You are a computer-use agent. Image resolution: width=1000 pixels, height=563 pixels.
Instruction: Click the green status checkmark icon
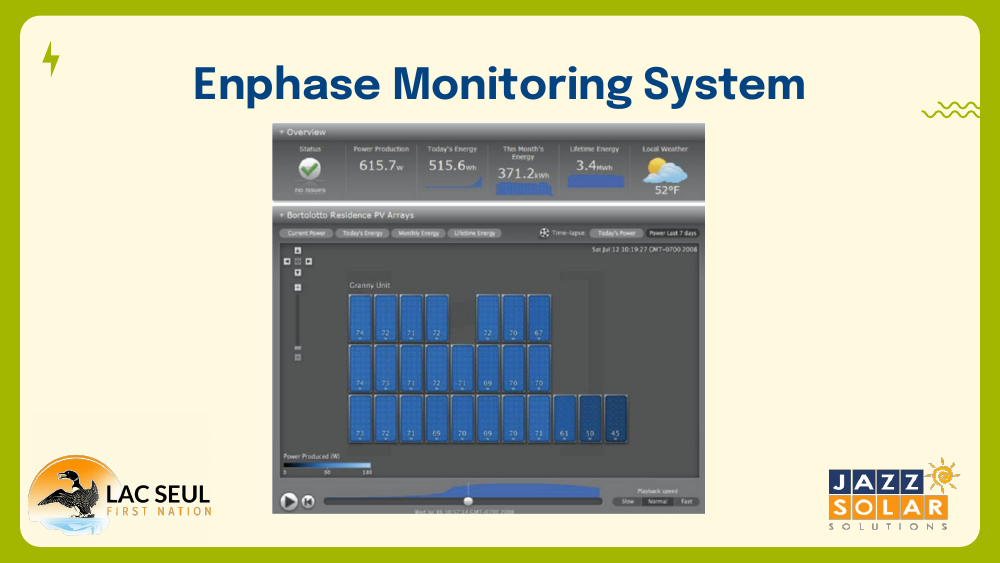310,168
